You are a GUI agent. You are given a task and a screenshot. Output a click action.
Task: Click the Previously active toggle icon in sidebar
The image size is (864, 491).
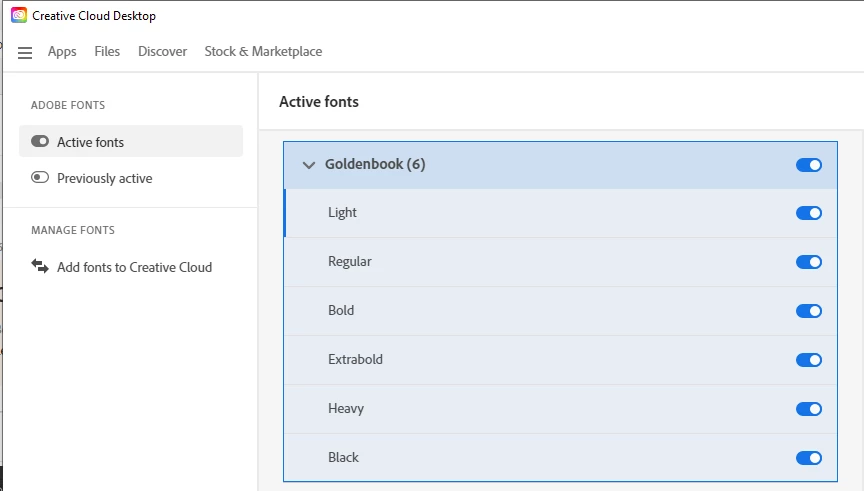(x=40, y=178)
